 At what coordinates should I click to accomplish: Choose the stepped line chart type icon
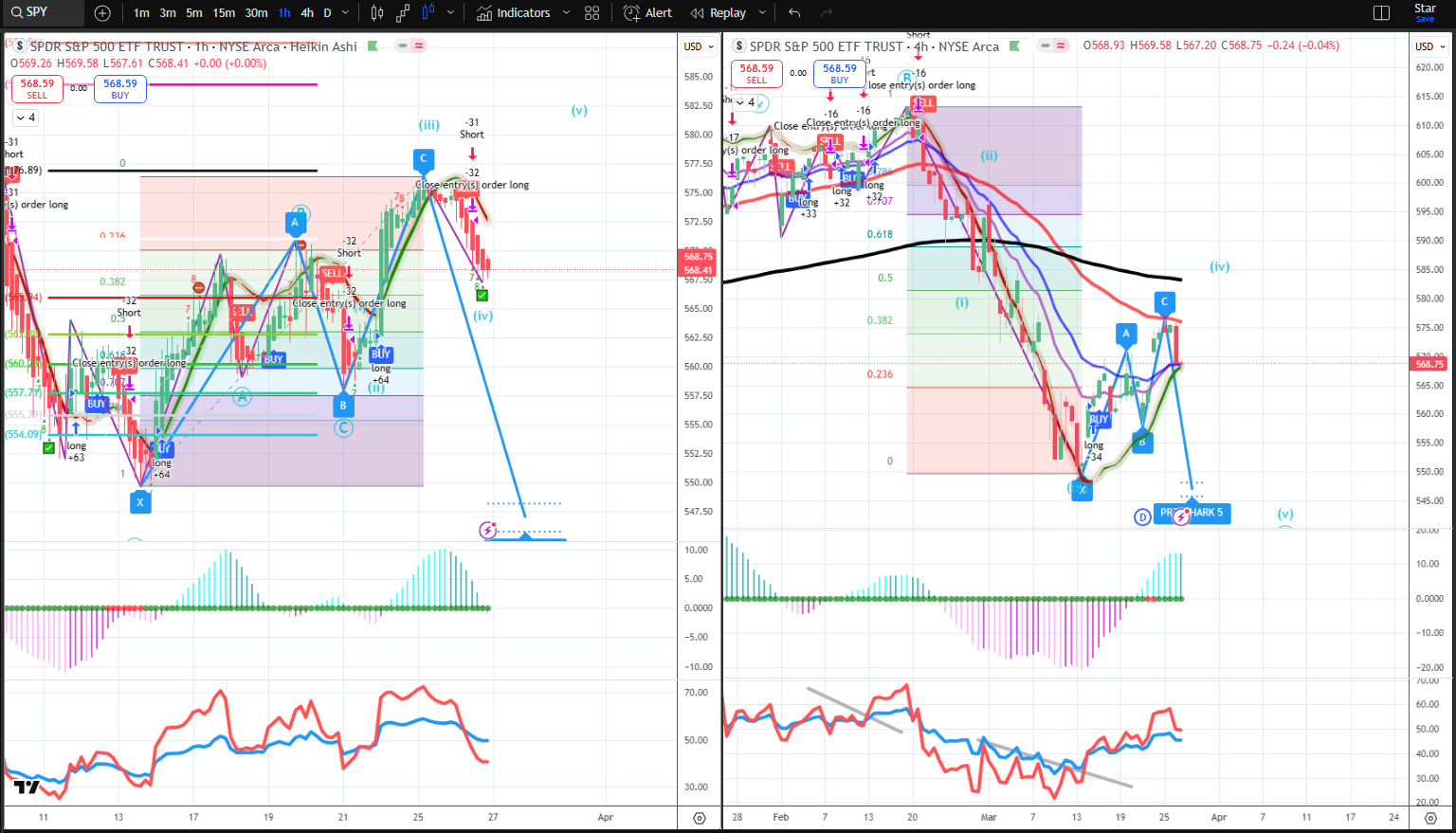pos(403,13)
